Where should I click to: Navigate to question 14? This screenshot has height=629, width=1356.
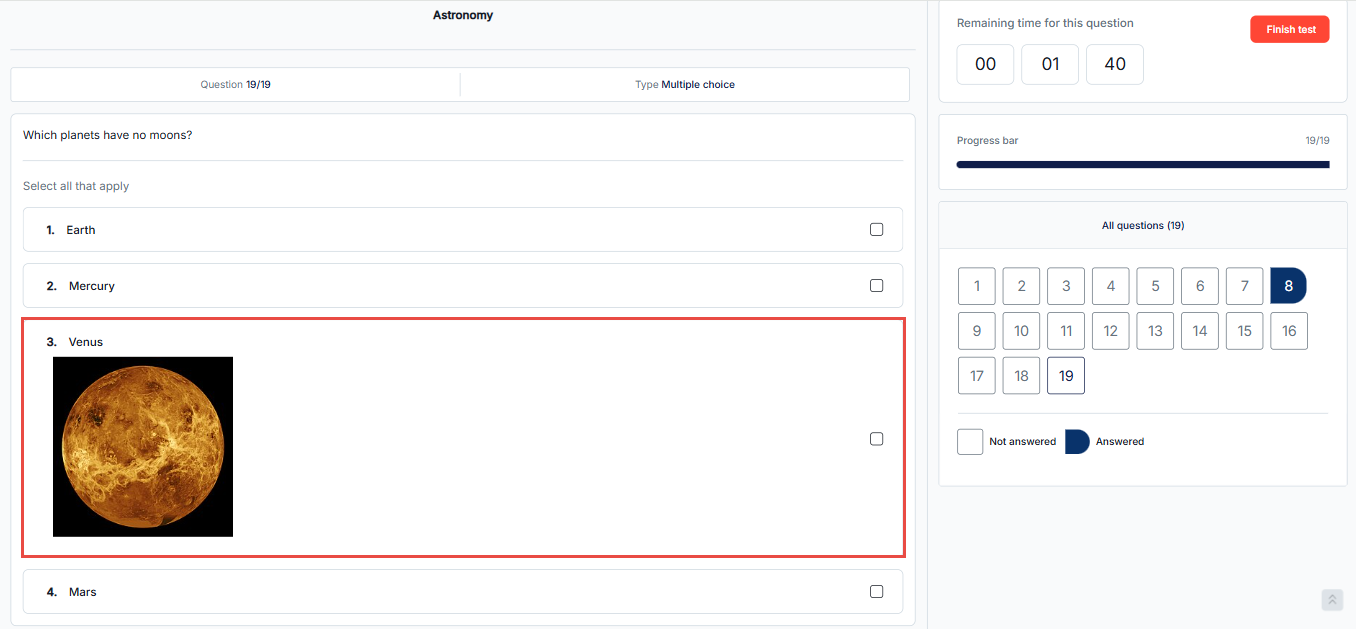pyautogui.click(x=1200, y=331)
